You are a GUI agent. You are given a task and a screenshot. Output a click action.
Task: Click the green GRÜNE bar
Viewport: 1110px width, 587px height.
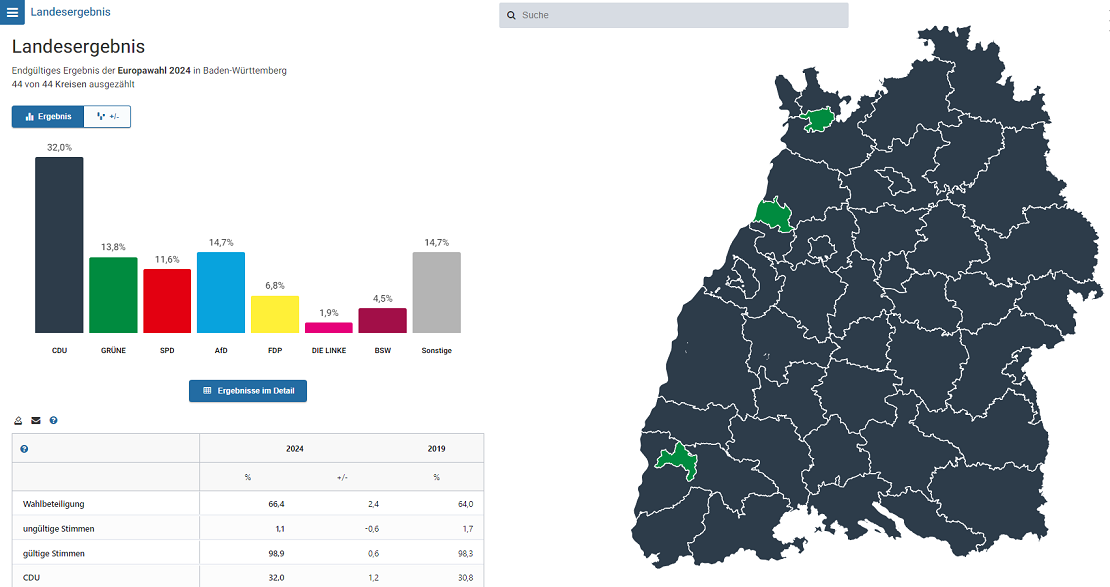[113, 295]
